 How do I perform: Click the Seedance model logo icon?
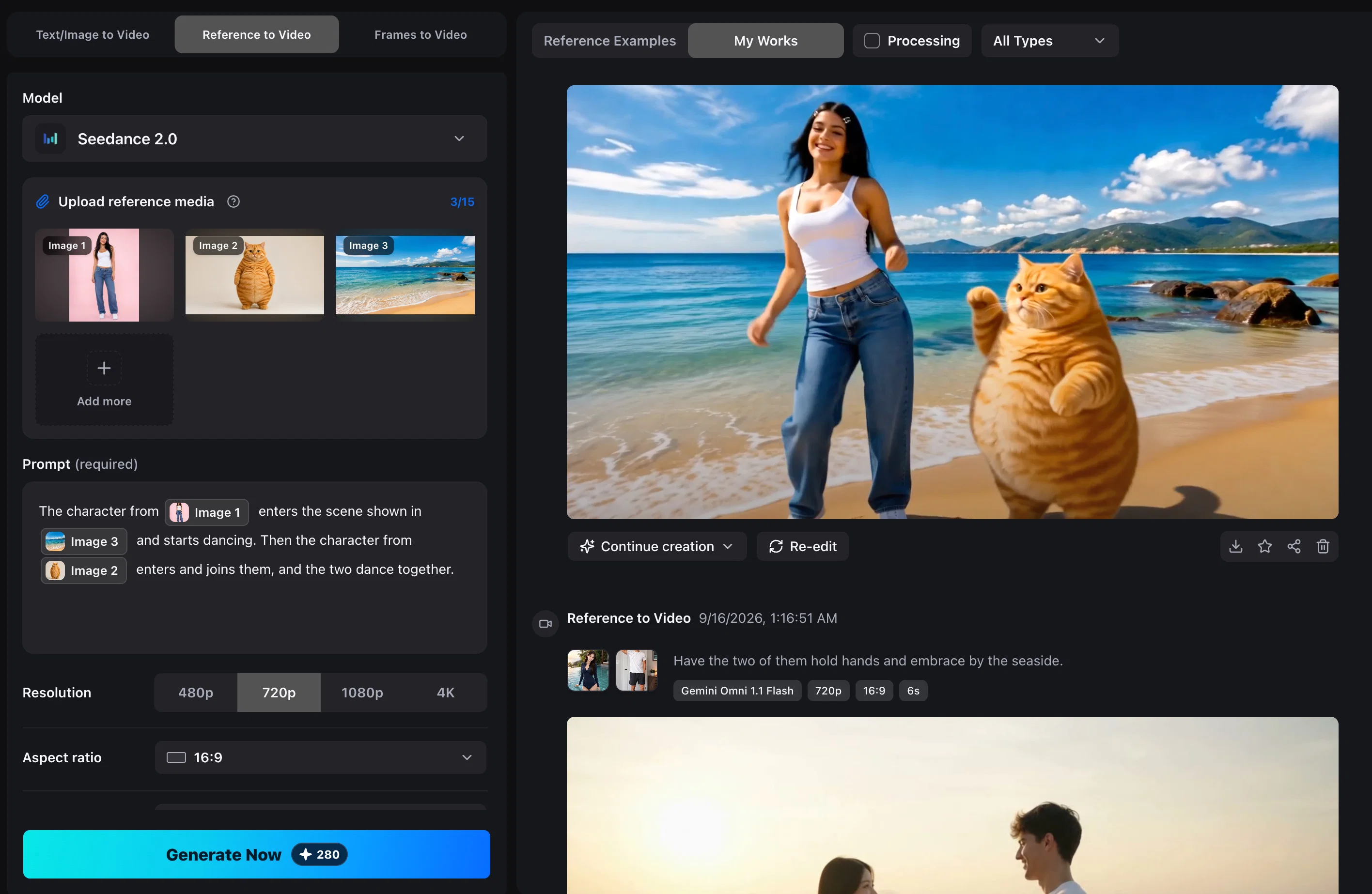[x=51, y=139]
